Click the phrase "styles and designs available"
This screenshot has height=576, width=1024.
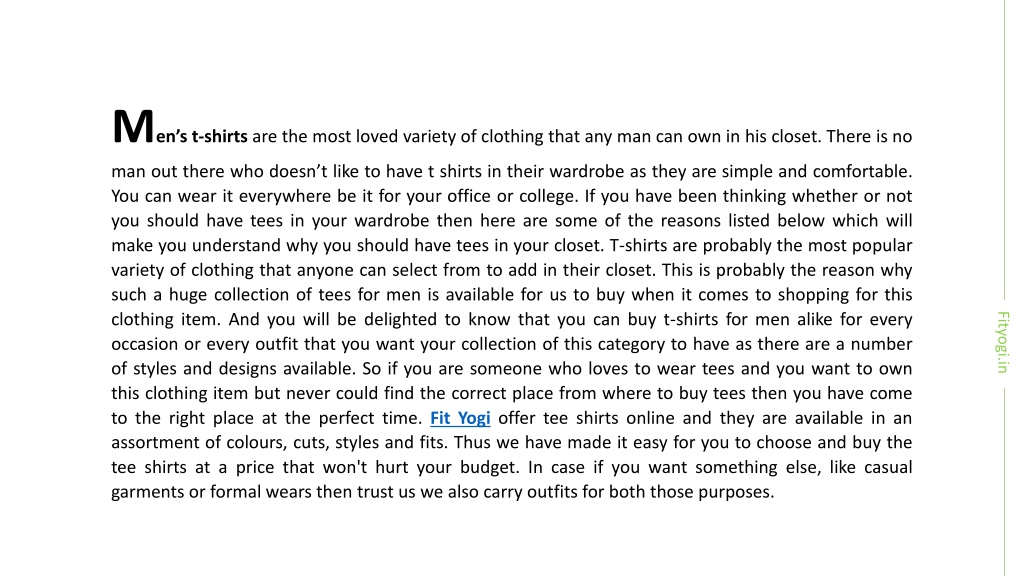pyautogui.click(x=243, y=368)
